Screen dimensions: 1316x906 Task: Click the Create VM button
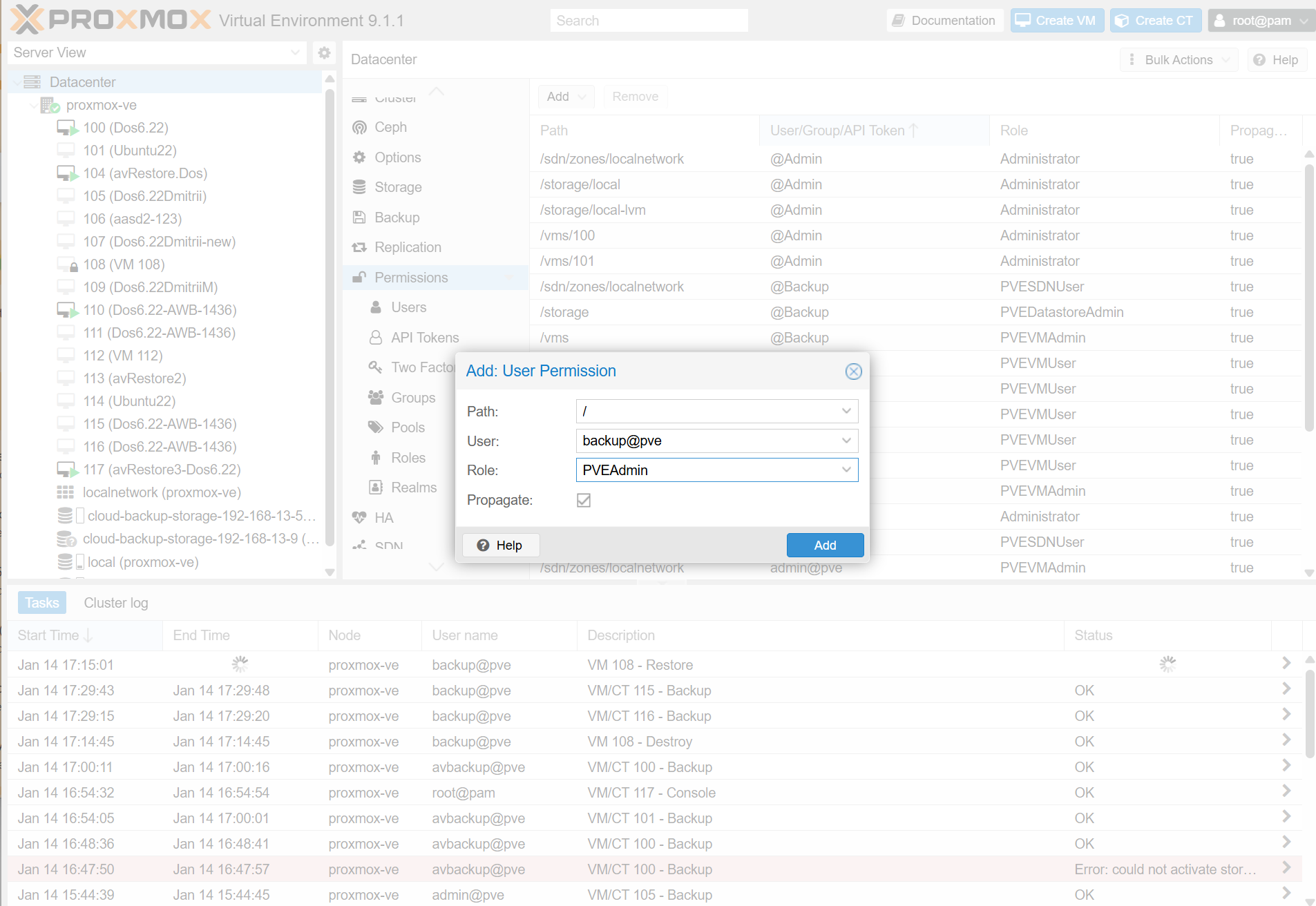tap(1056, 21)
